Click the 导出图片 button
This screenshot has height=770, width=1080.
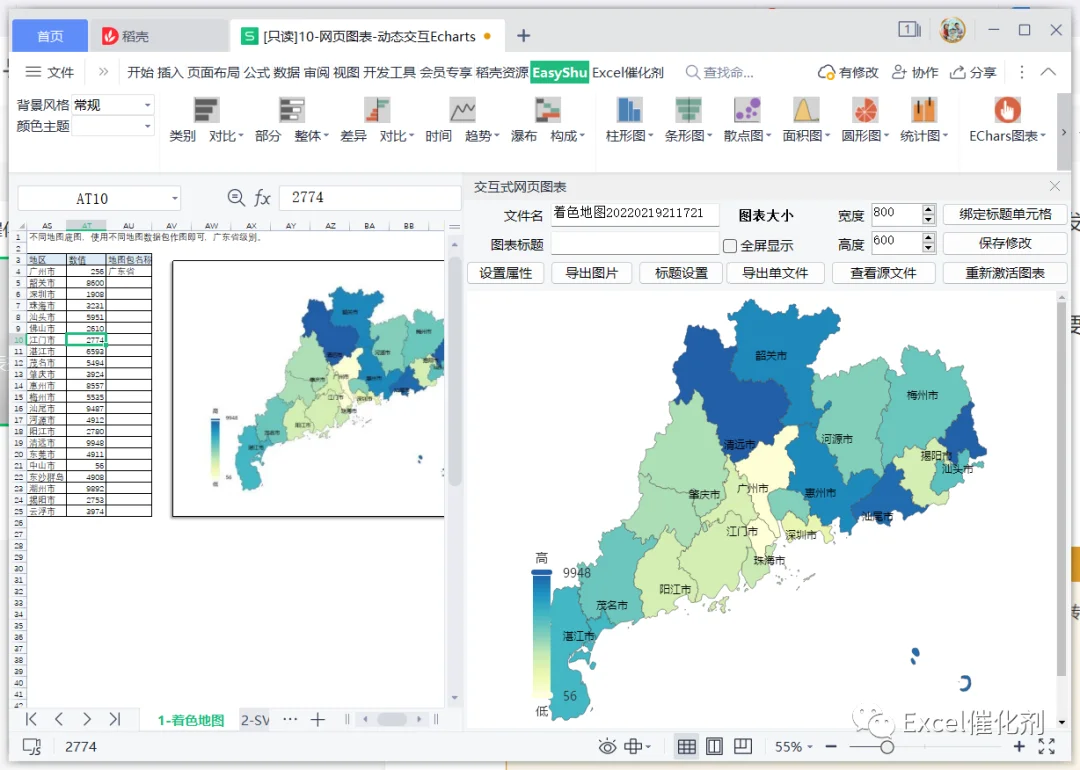point(592,273)
